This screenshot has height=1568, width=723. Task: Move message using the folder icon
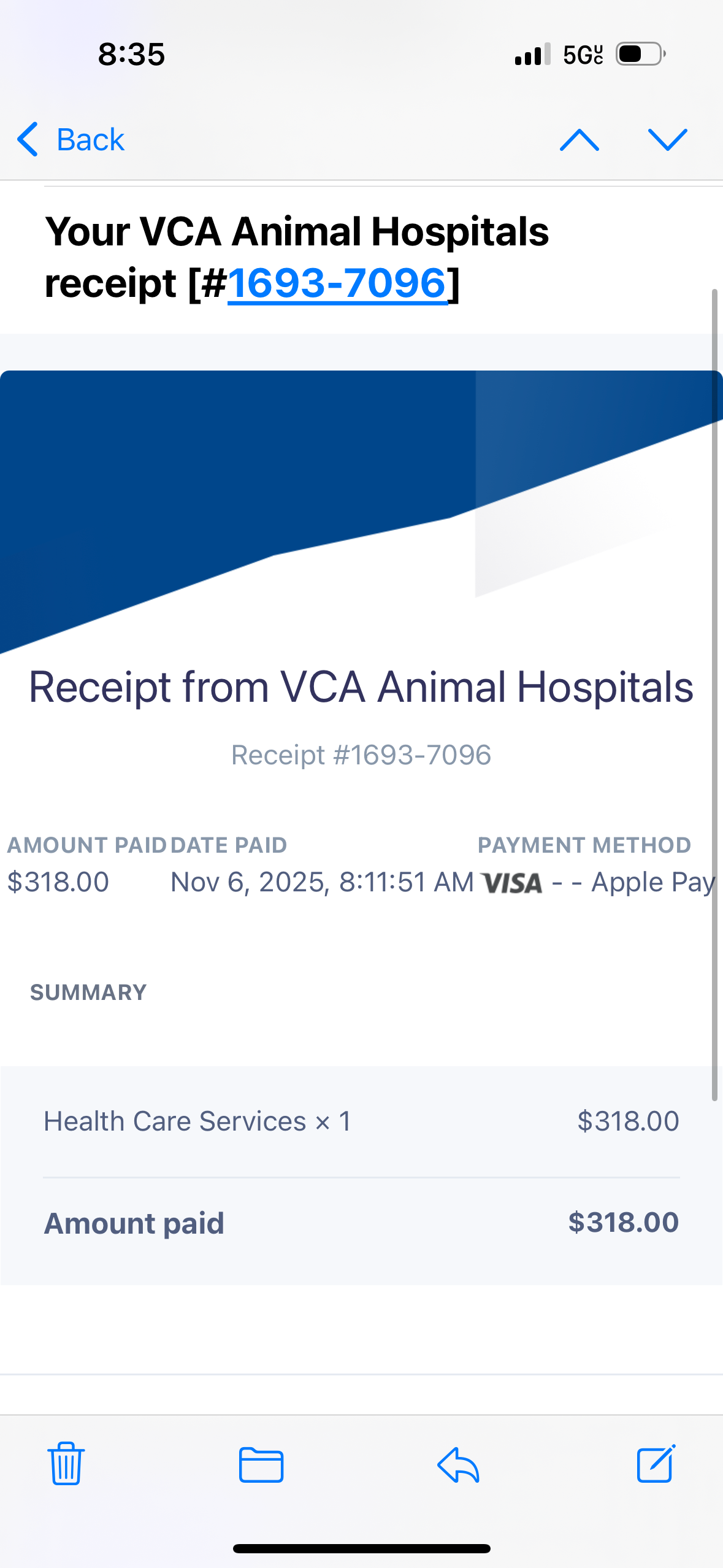coord(261,1464)
